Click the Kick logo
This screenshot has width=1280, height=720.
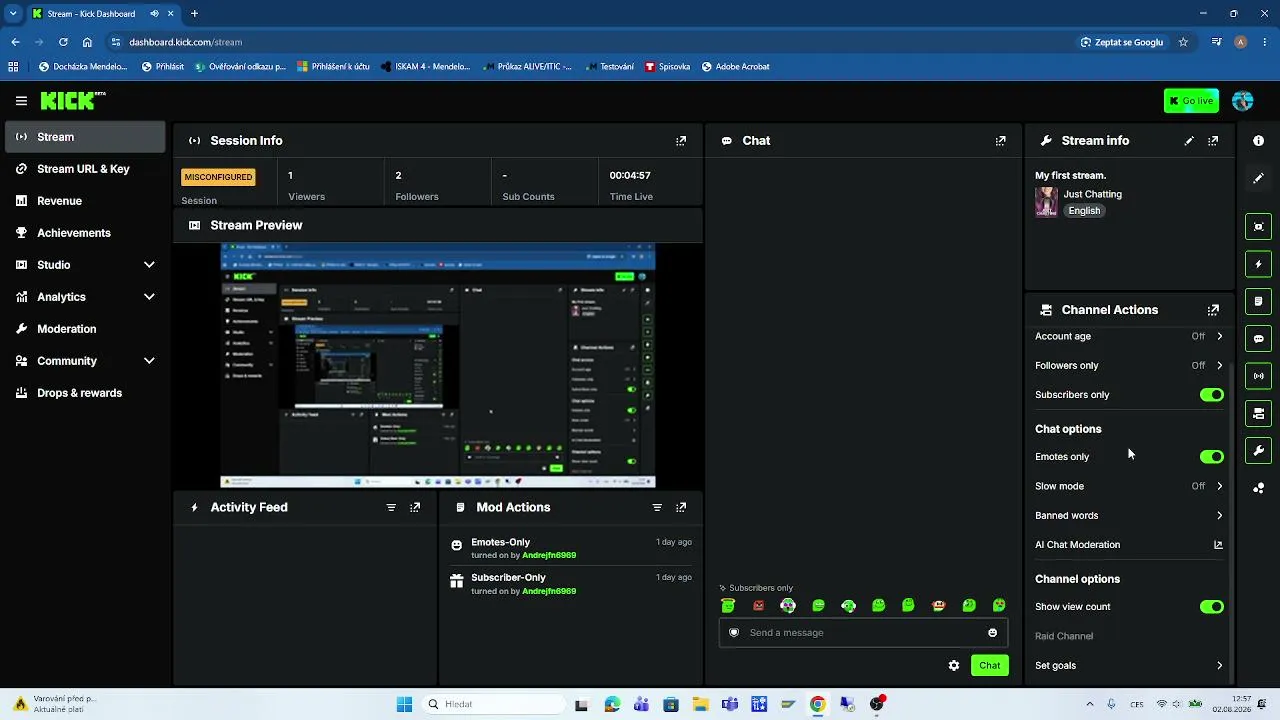(x=73, y=100)
